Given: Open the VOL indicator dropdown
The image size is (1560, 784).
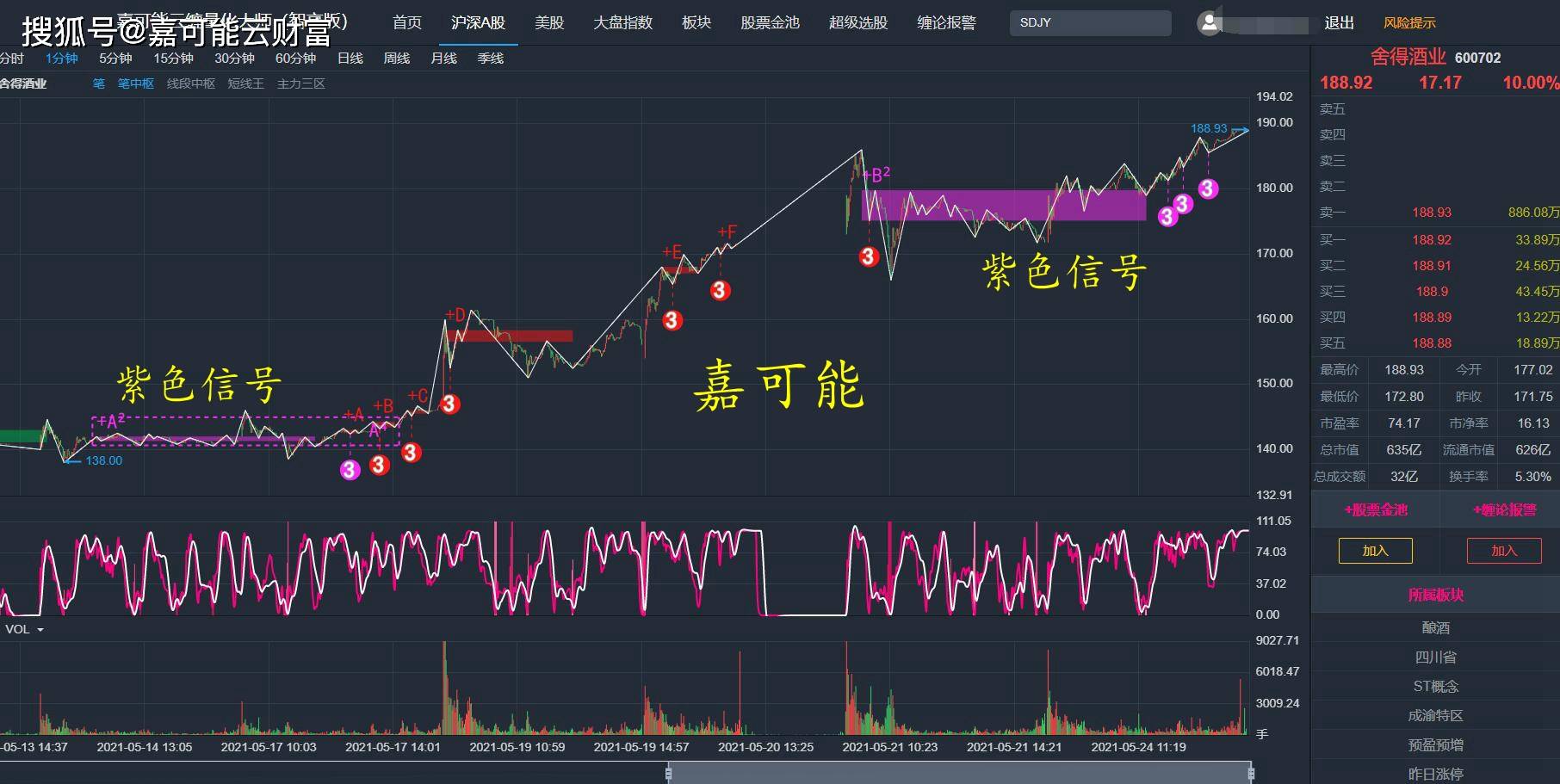Looking at the screenshot, I should (24, 629).
